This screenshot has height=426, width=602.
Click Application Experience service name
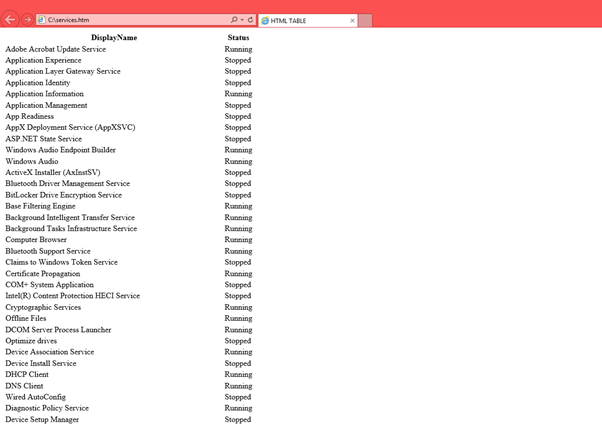[43, 60]
